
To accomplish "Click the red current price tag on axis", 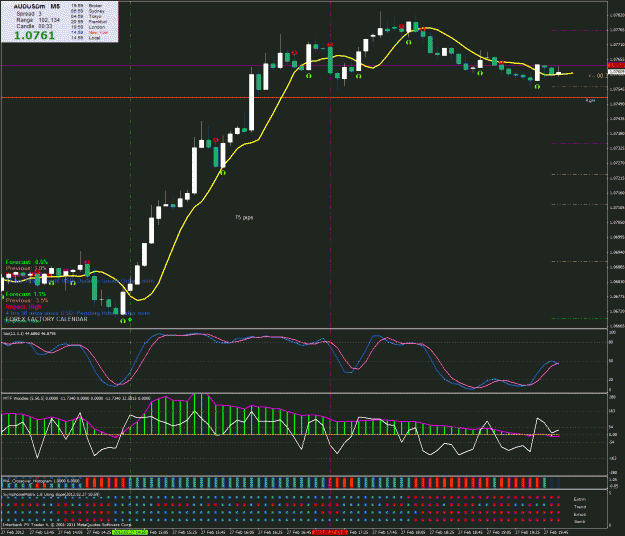I will pos(617,65).
